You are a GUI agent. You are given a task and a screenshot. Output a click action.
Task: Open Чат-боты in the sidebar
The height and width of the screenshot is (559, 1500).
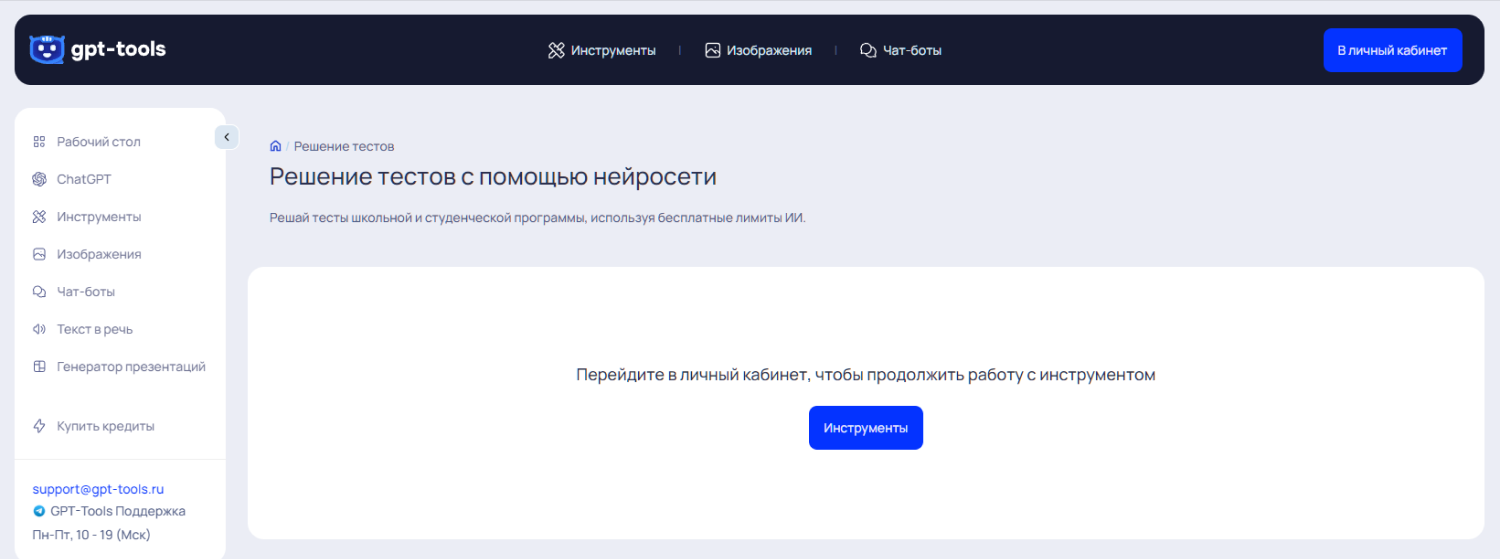coord(86,292)
